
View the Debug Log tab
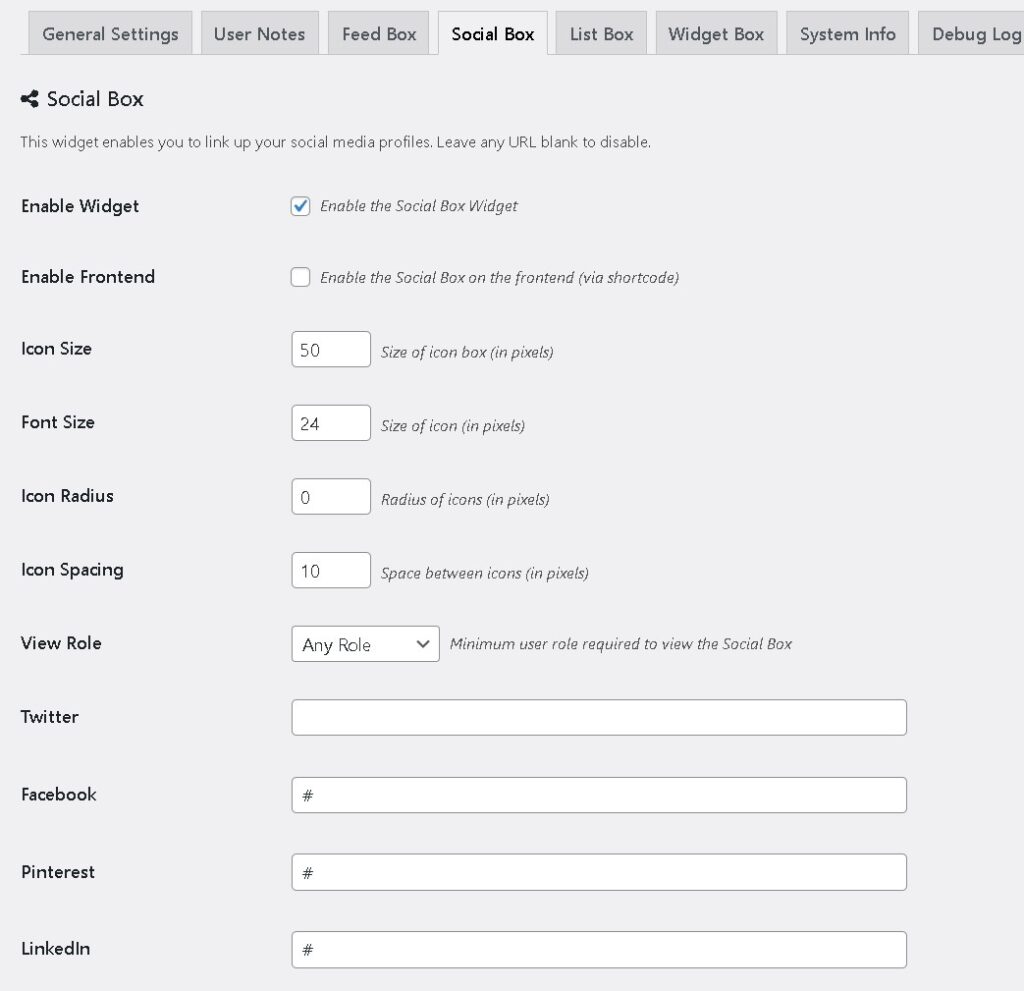click(x=974, y=34)
